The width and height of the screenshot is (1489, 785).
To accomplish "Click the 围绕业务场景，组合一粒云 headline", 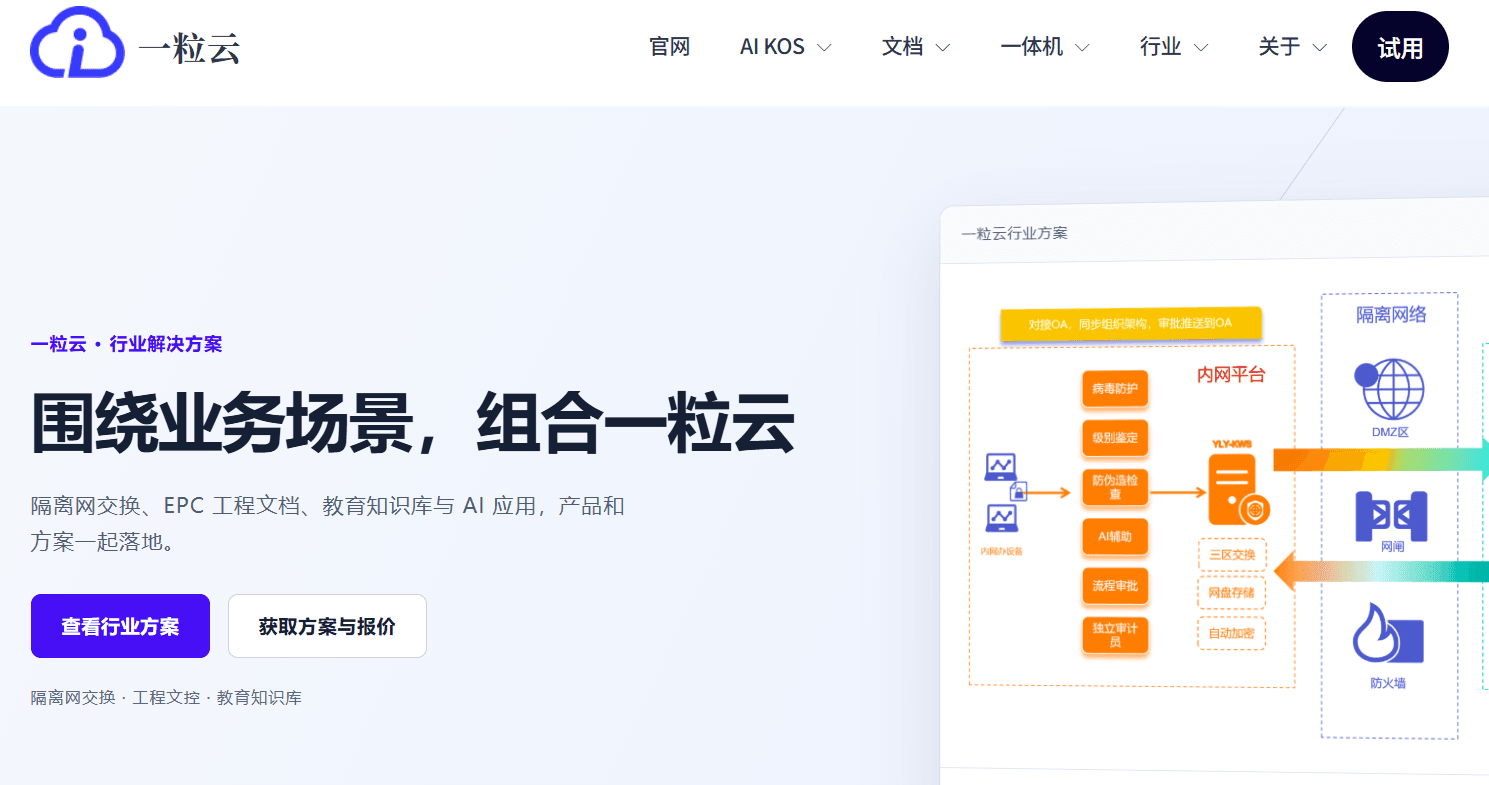I will point(413,423).
